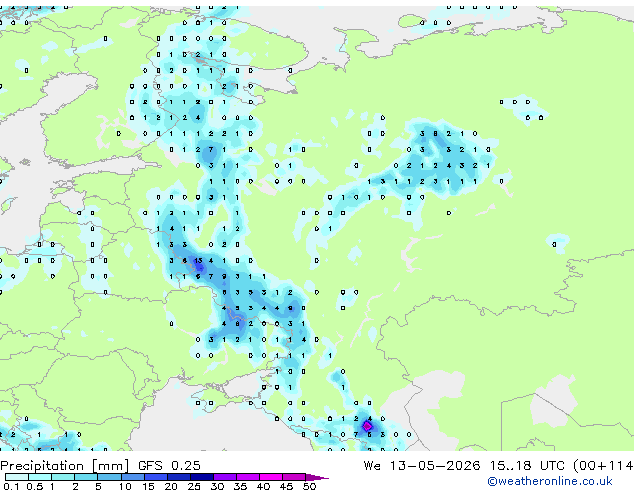Click the 45–50 mm legend swatch
The height and width of the screenshot is (490, 634).
(x=294, y=477)
